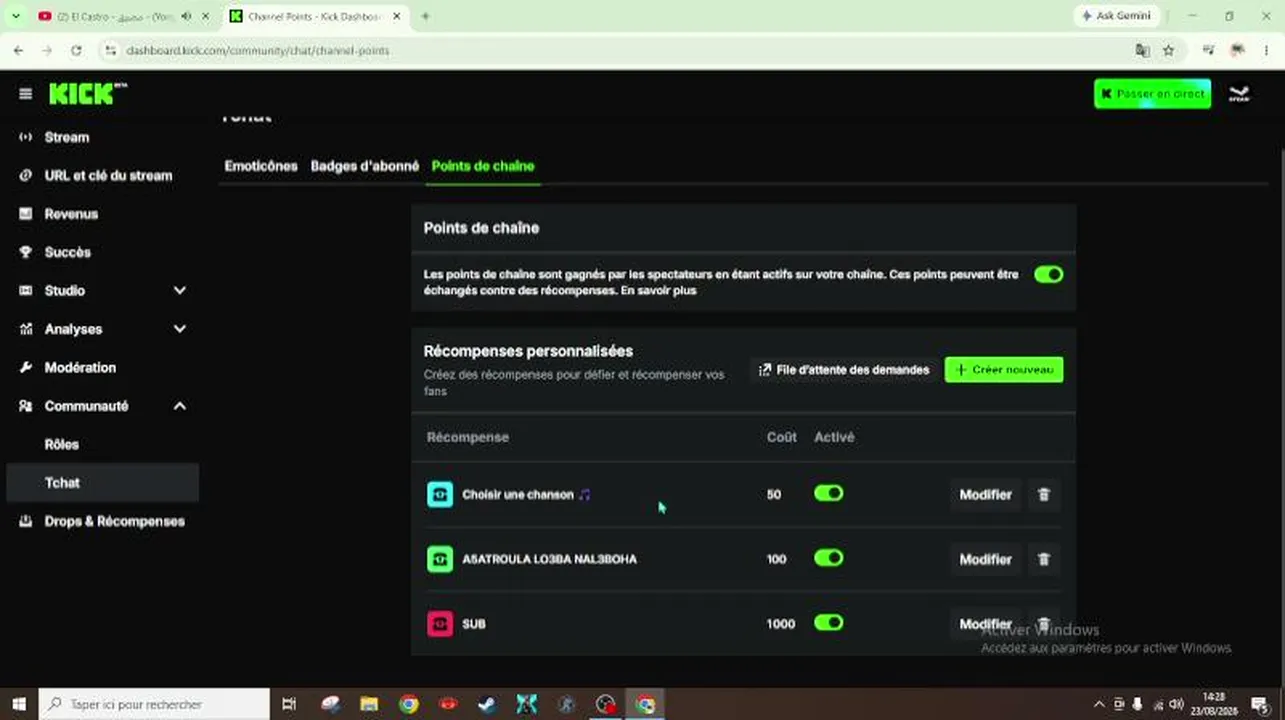Click Modifier for Choisir une chanson
The width and height of the screenshot is (1285, 720).
(x=985, y=495)
